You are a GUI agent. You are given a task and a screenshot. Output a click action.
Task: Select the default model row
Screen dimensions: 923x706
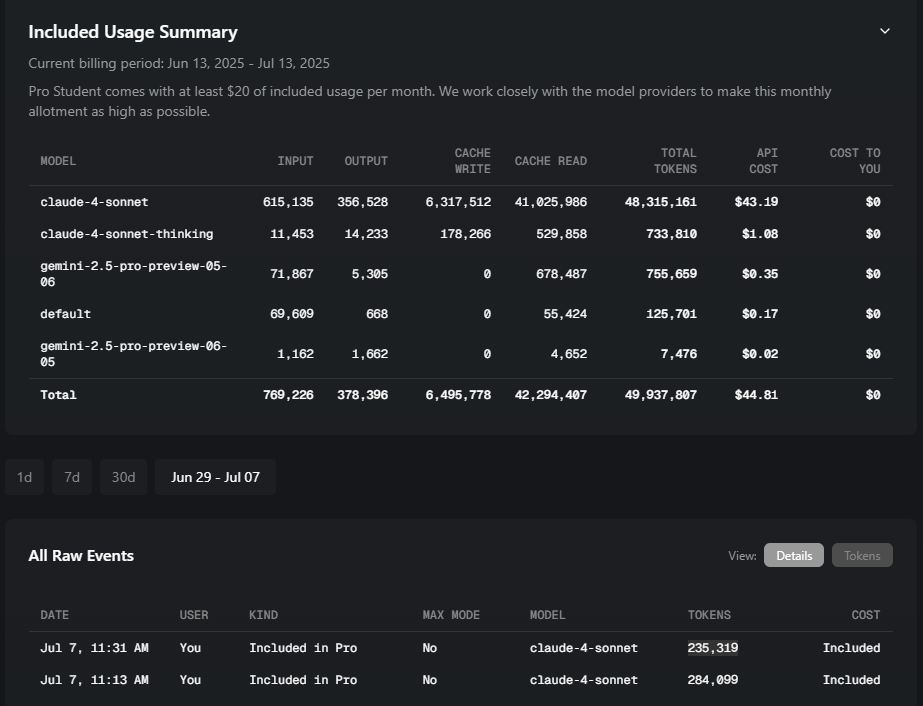(461, 314)
